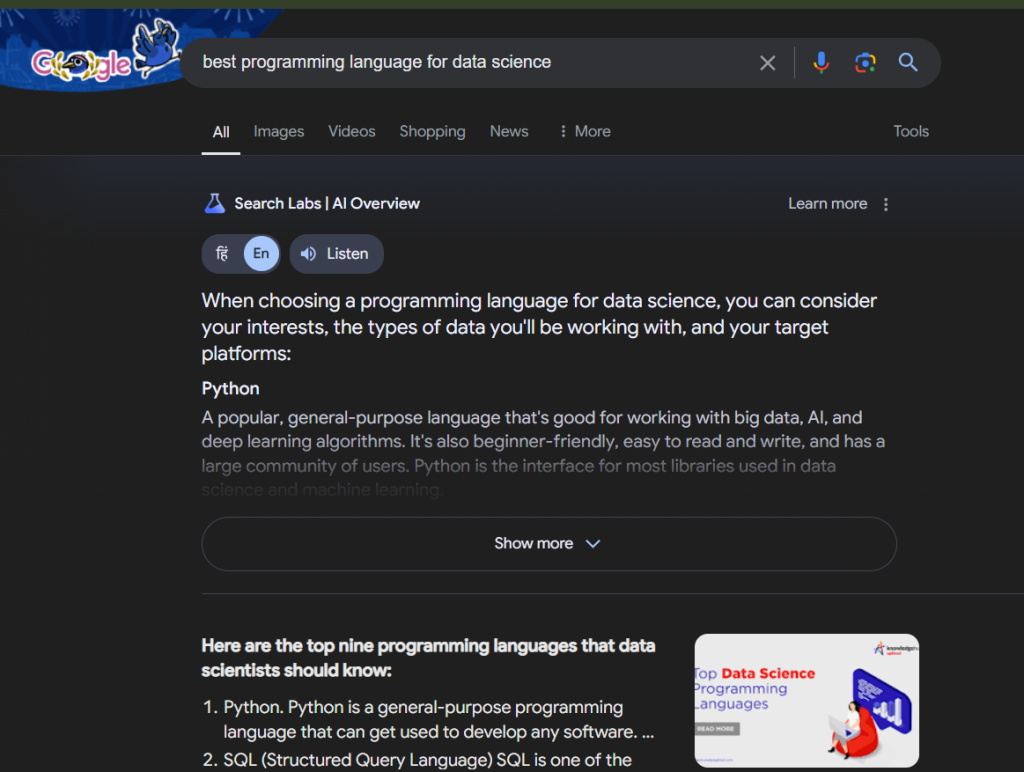Search by image with Lens icon
This screenshot has height=772, width=1024.
[x=865, y=63]
